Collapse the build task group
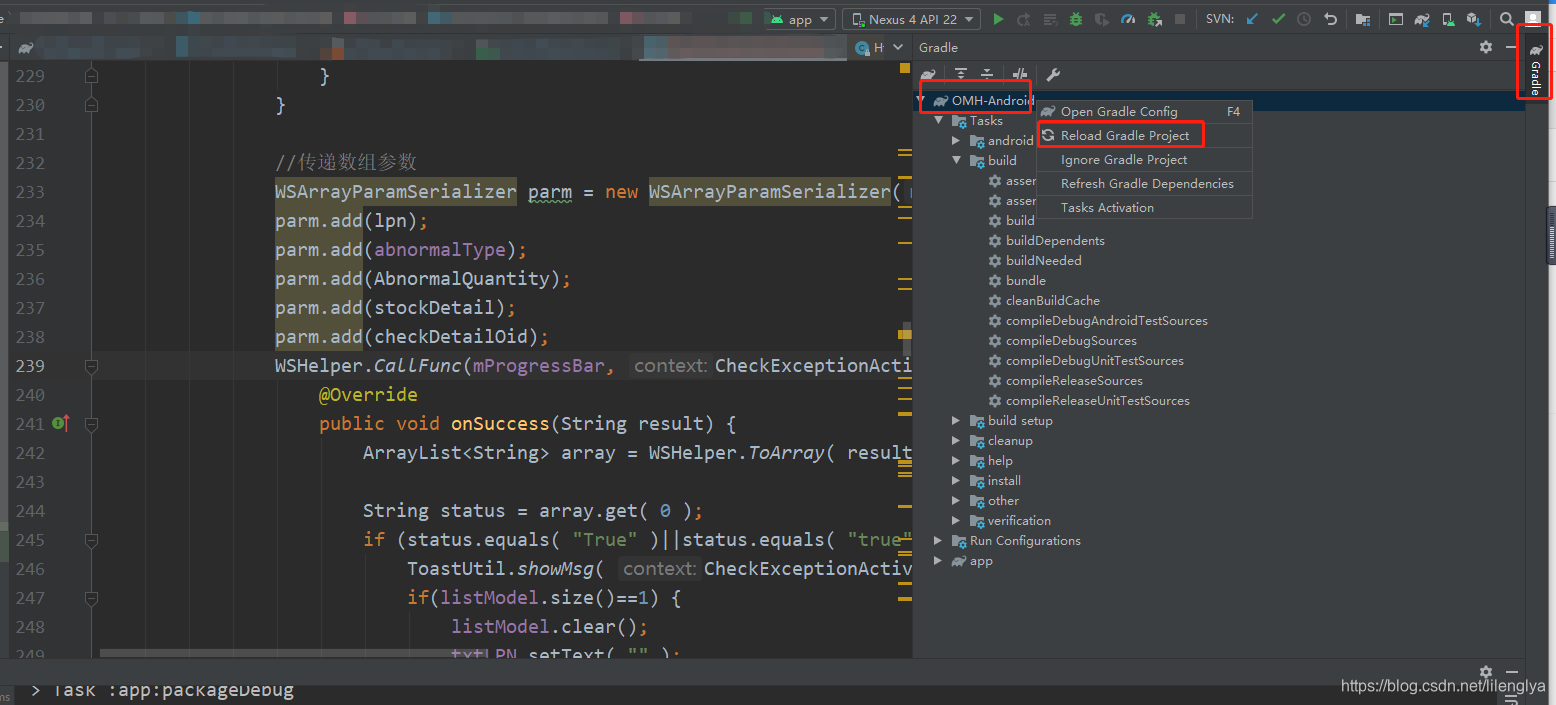 957,161
